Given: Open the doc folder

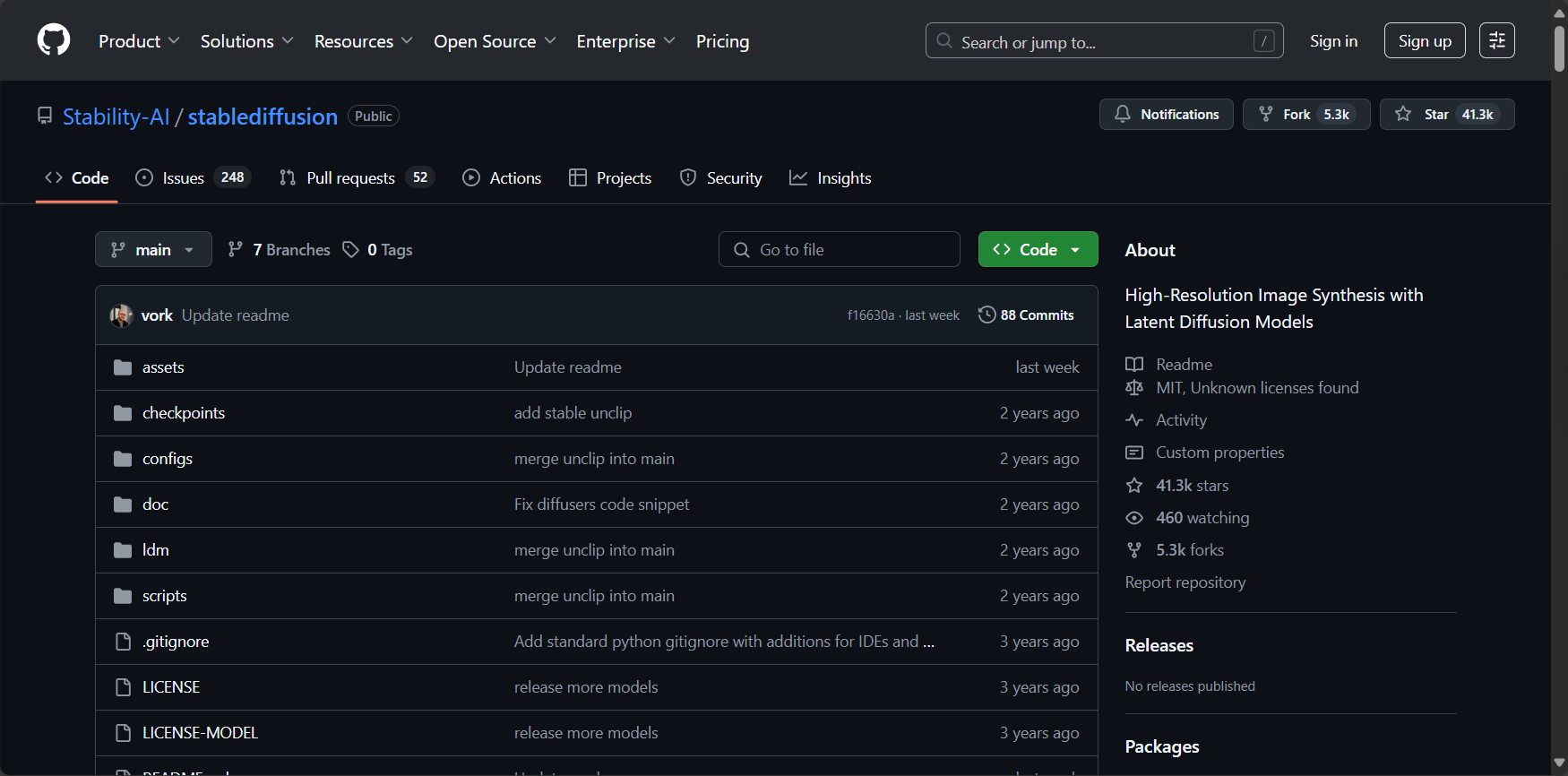Looking at the screenshot, I should [155, 504].
